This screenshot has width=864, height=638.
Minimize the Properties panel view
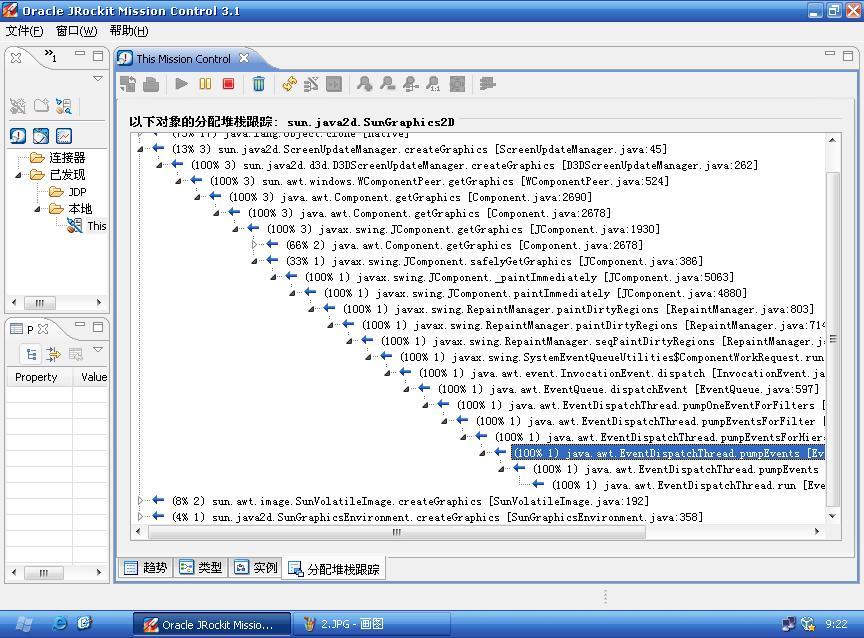[80, 325]
